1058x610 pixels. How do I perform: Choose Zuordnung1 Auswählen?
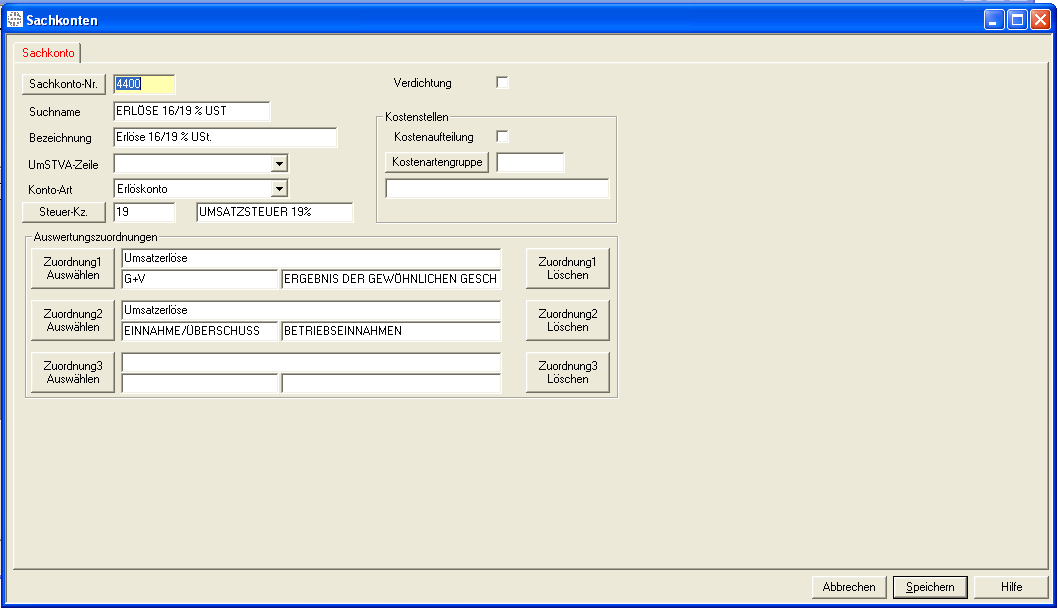click(x=72, y=268)
